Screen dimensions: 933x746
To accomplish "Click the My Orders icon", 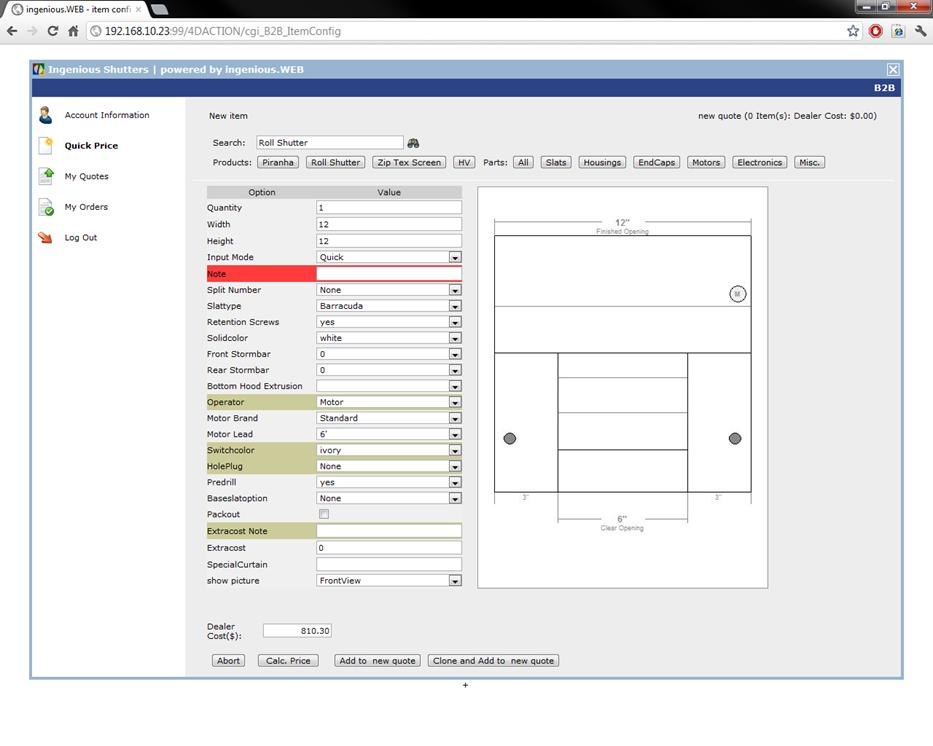I will tap(46, 207).
